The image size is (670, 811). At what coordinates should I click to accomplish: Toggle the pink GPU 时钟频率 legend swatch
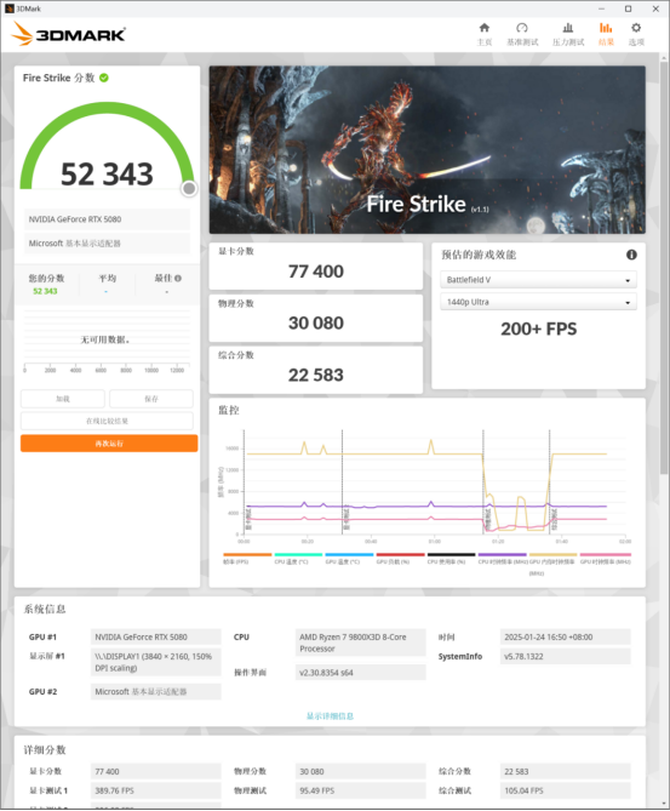point(605,554)
